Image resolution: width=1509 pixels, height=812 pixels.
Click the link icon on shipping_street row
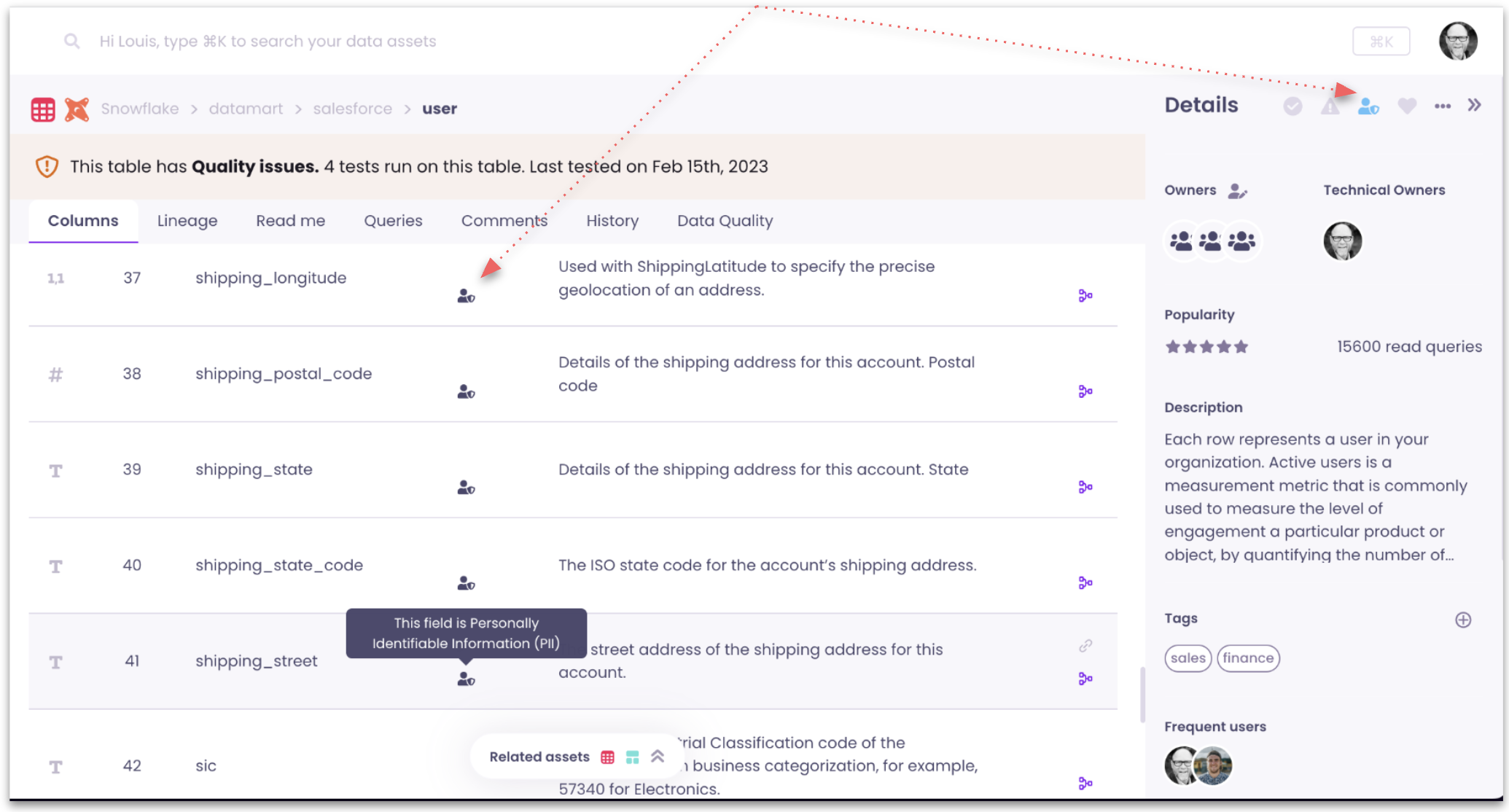click(x=1085, y=646)
